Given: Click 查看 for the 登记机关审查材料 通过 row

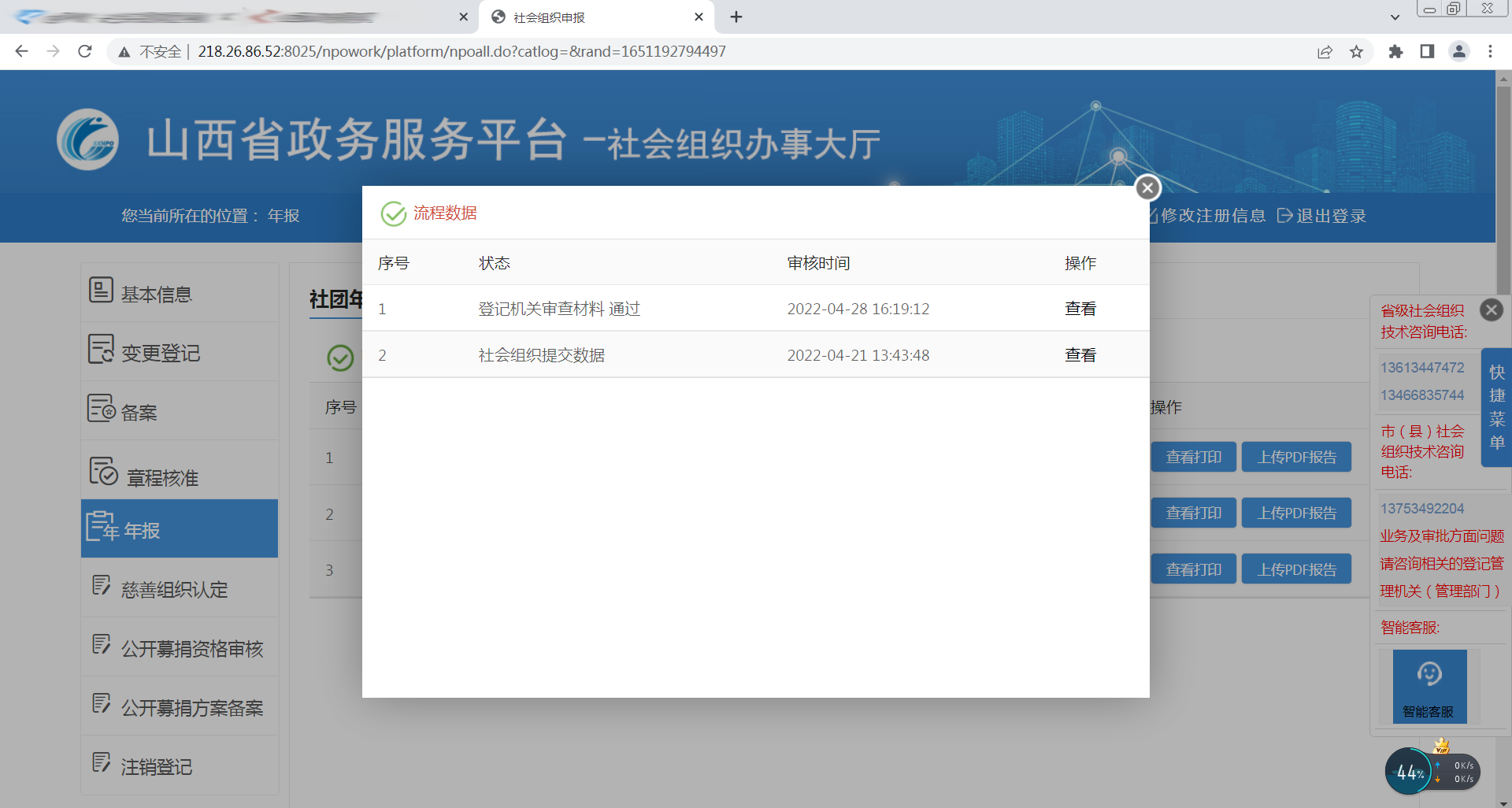Looking at the screenshot, I should [x=1080, y=309].
